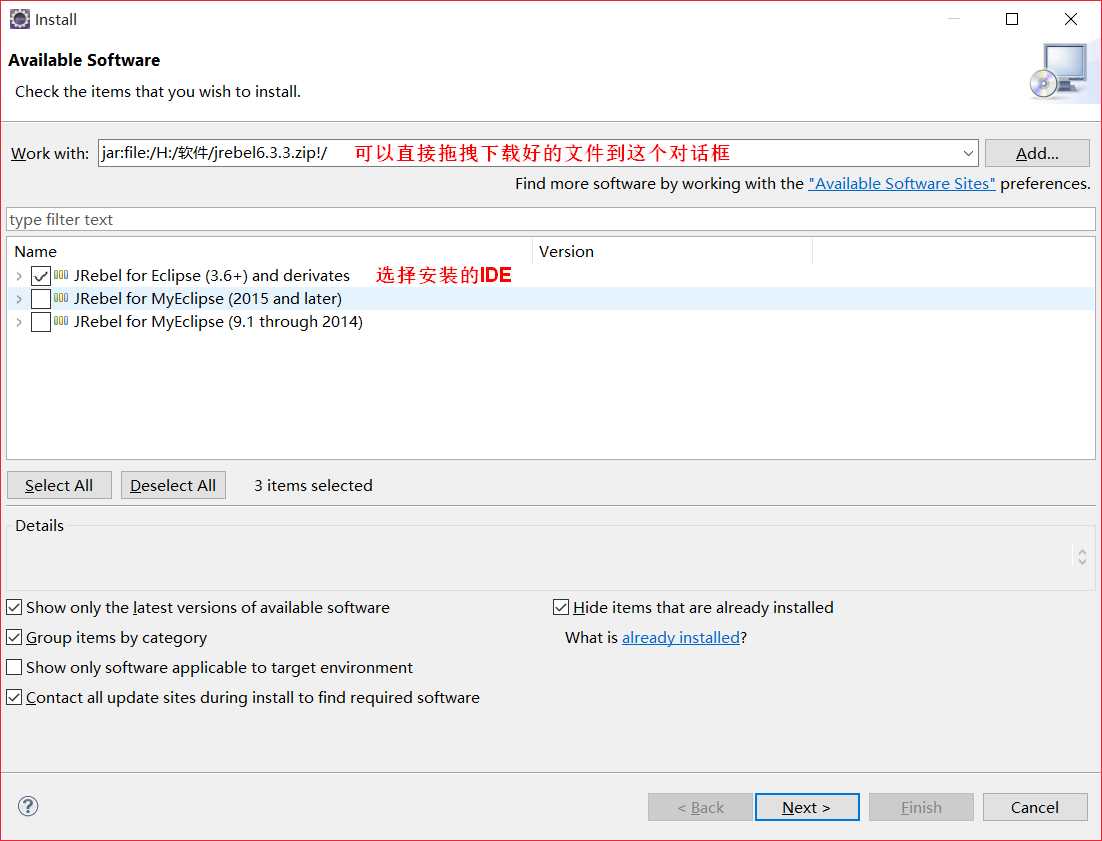Close the Install dialog window
The width and height of the screenshot is (1102, 841).
click(x=1070, y=19)
